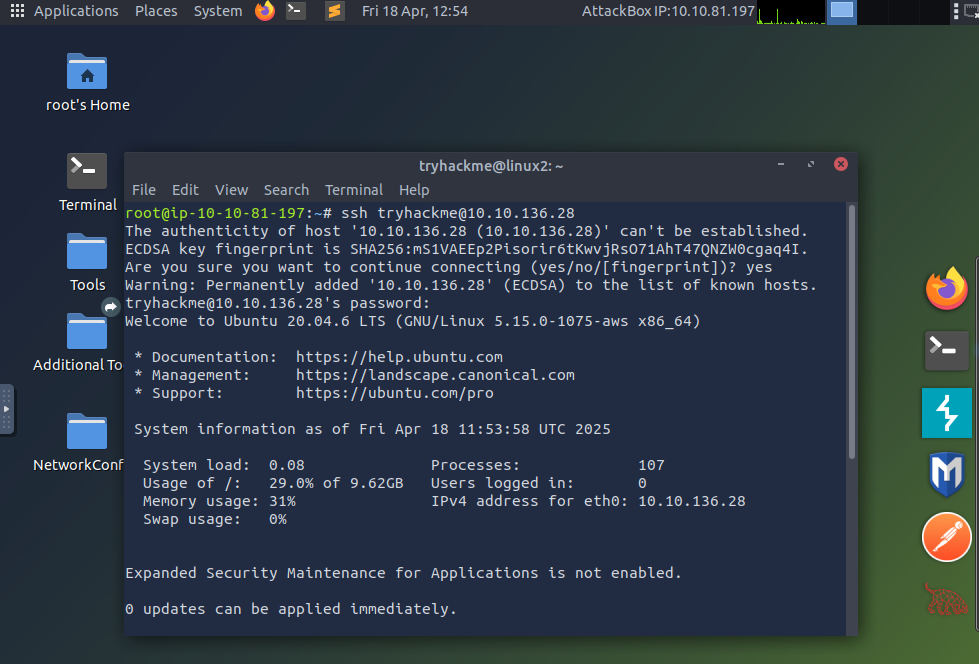Open the Tools desktop folder

point(87,262)
